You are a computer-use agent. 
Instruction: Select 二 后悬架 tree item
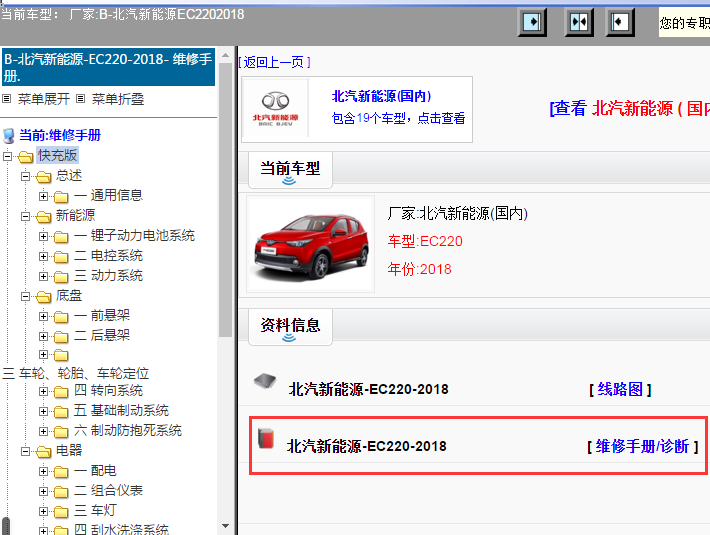coord(102,335)
